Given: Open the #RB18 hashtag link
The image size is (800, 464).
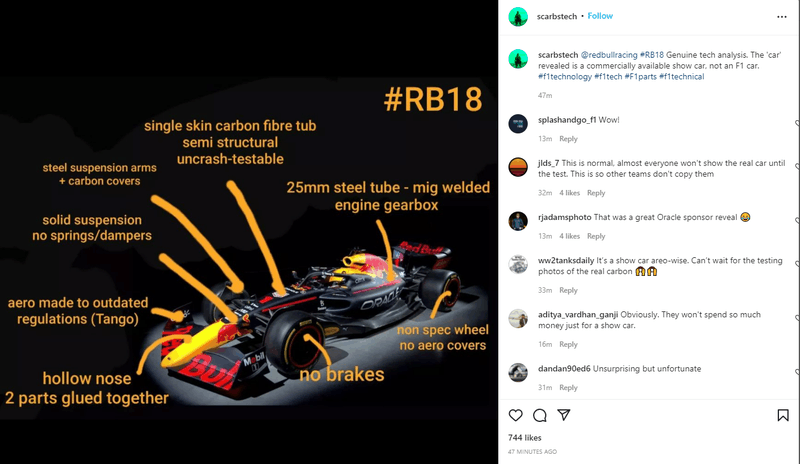Looking at the screenshot, I should pyautogui.click(x=652, y=55).
